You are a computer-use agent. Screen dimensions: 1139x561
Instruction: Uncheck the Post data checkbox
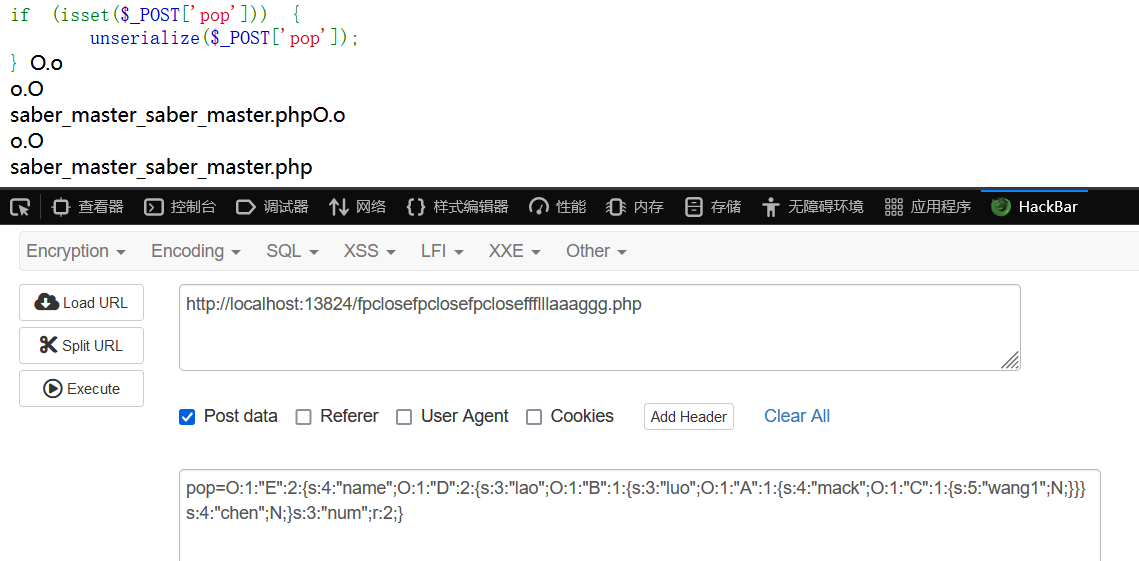[x=187, y=416]
